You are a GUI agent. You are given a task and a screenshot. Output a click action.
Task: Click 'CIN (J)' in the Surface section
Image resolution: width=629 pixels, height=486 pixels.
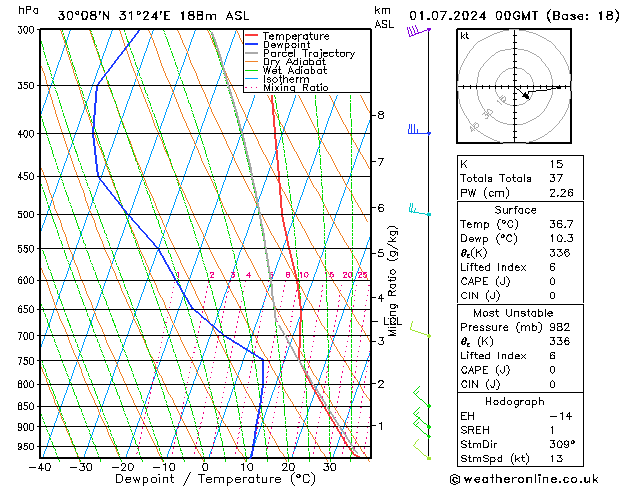[x=480, y=296]
